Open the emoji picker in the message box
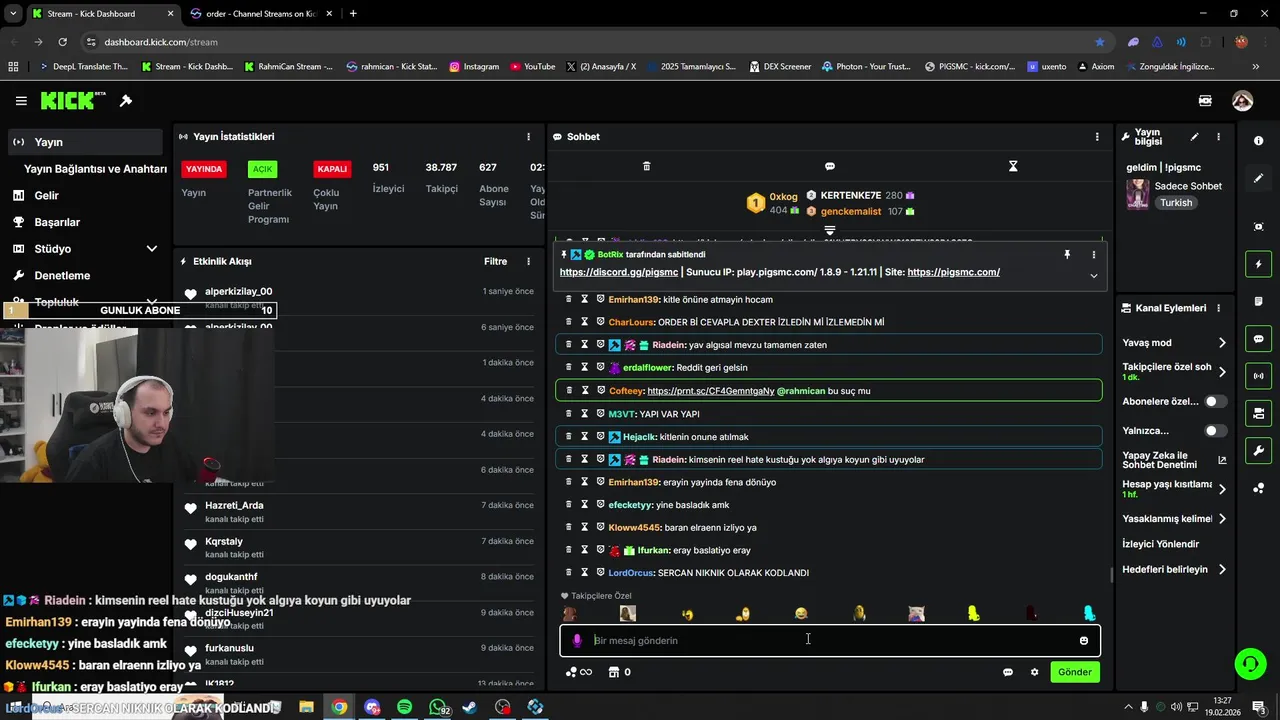Viewport: 1280px width, 720px height. [x=1083, y=641]
